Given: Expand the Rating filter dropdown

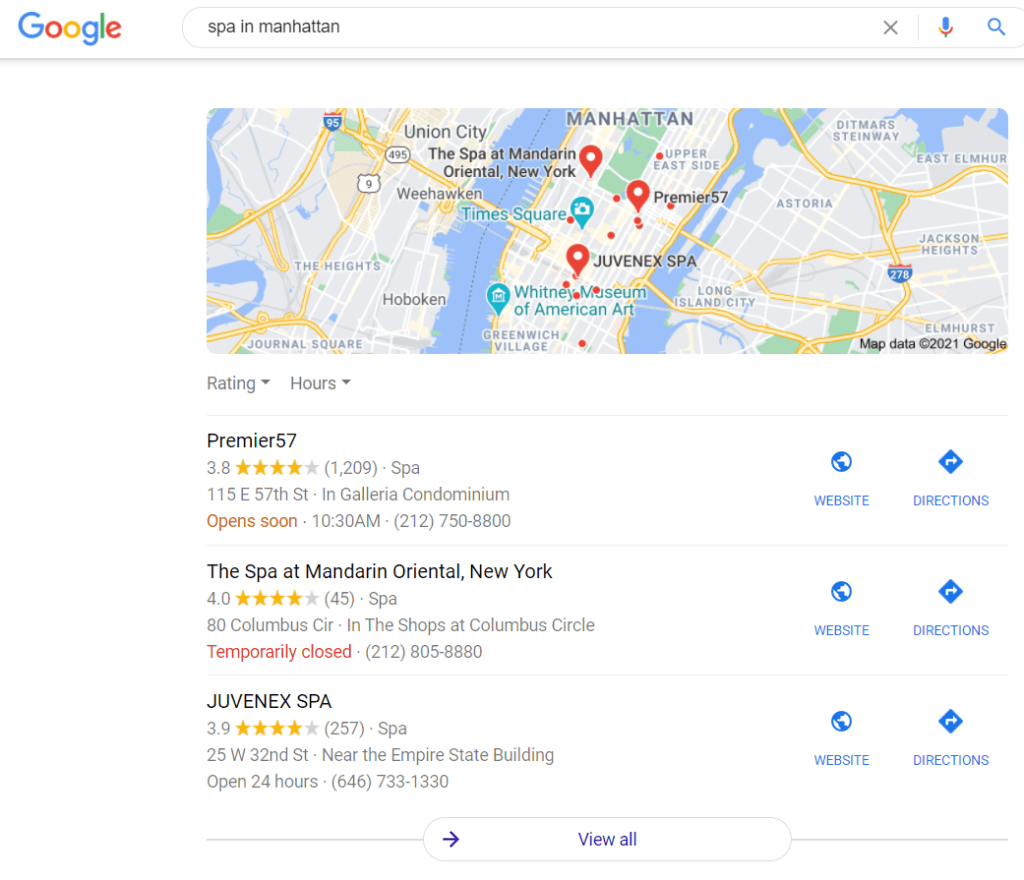Looking at the screenshot, I should click(238, 383).
